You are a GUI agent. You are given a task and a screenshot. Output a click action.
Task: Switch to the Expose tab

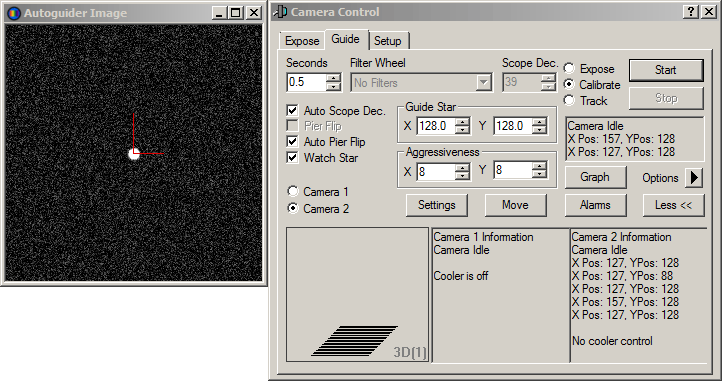tap(302, 41)
